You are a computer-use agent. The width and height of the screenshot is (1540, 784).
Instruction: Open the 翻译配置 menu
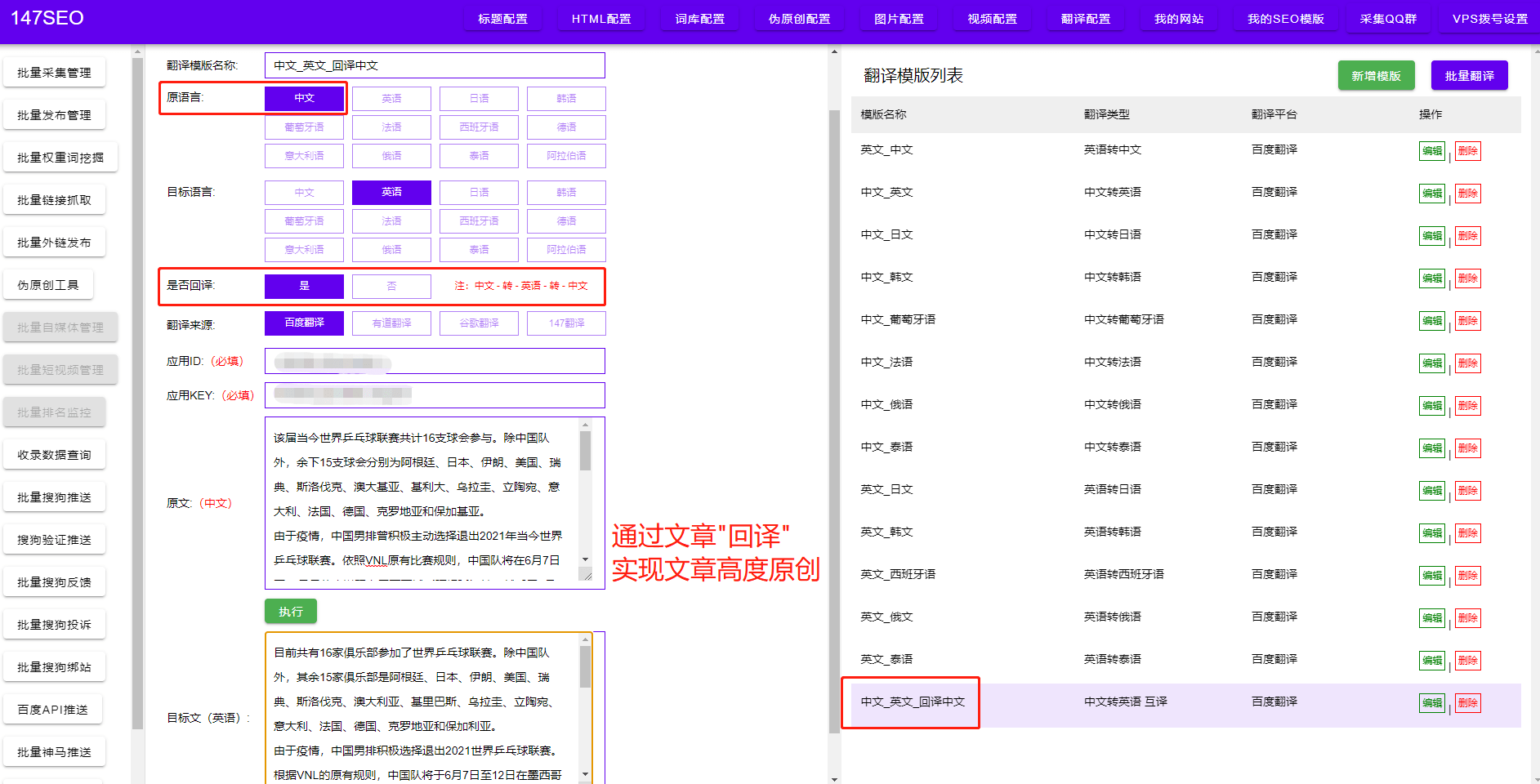(1086, 18)
